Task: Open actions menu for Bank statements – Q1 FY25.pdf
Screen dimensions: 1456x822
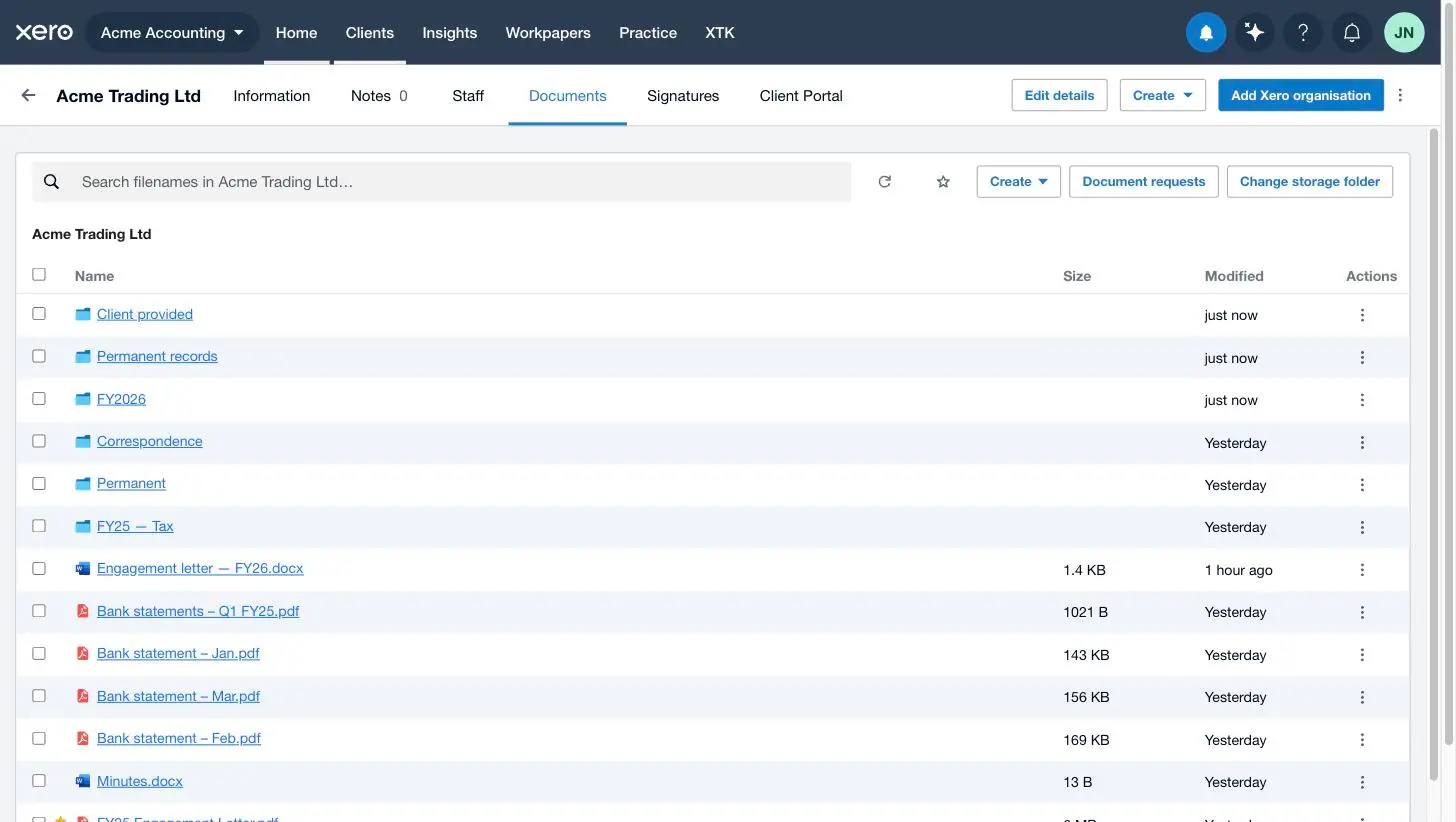Action: click(x=1362, y=612)
